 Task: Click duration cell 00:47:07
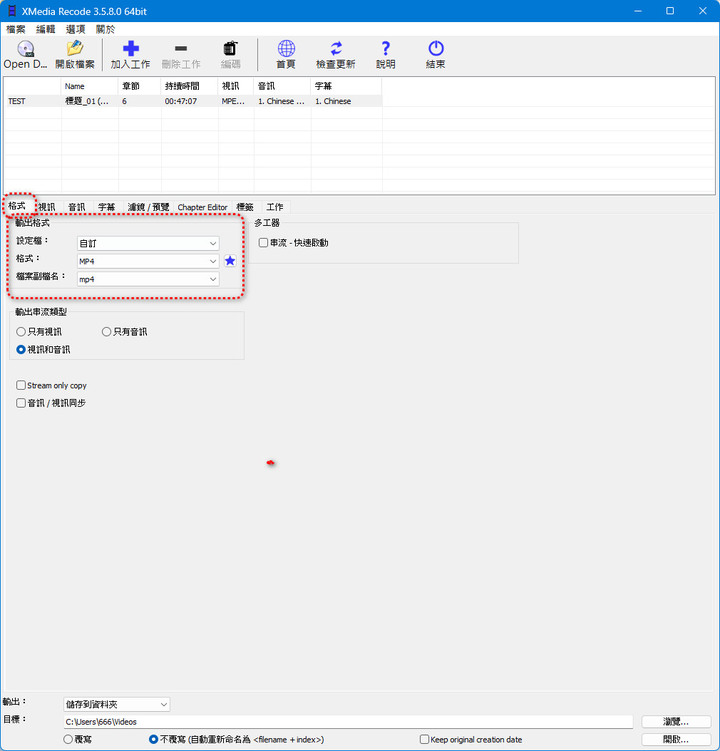[190, 101]
